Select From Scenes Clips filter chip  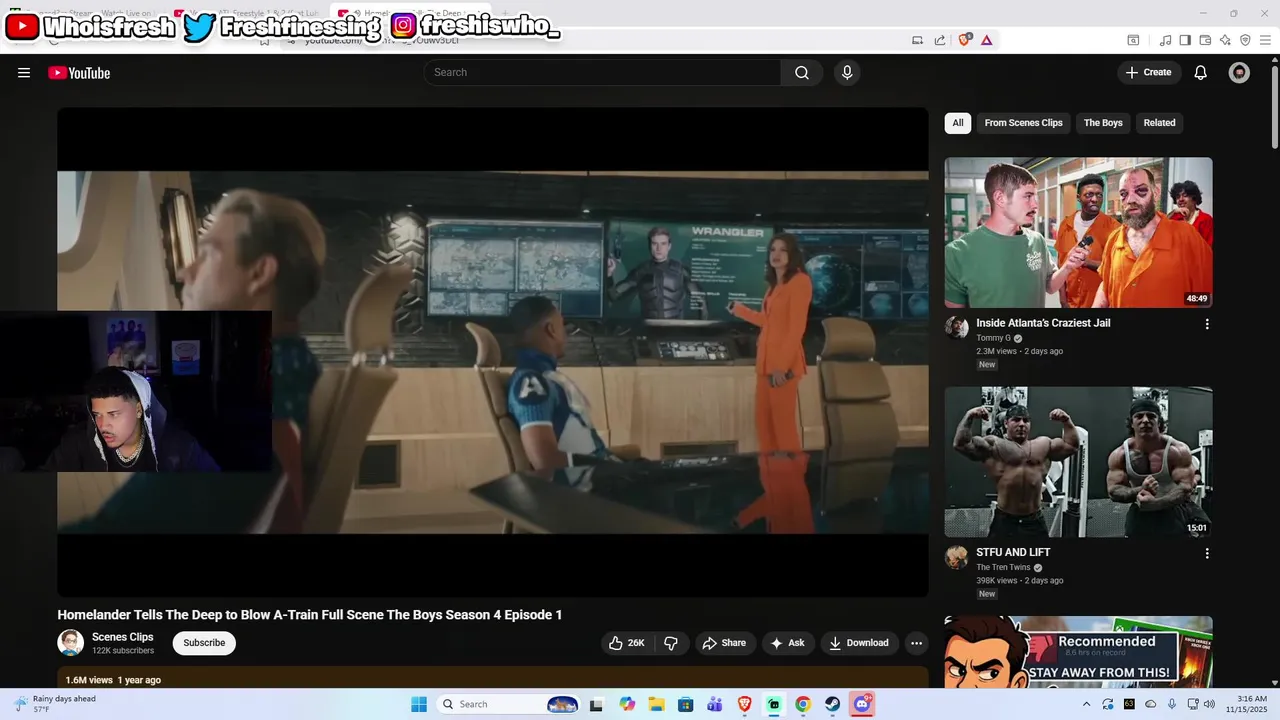1023,123
